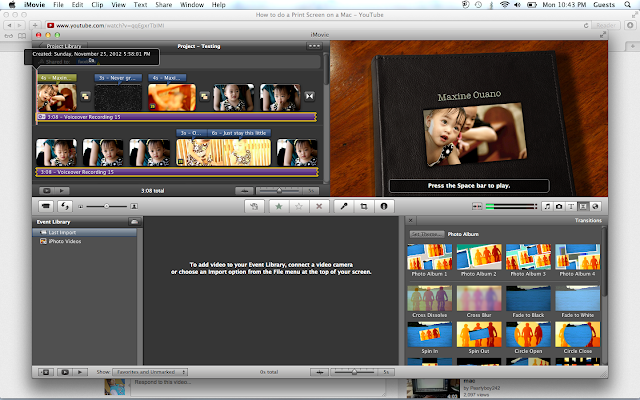The image size is (640, 400).
Task: Adjust event browser frames-per-thumbnail slider
Action: 354,372
